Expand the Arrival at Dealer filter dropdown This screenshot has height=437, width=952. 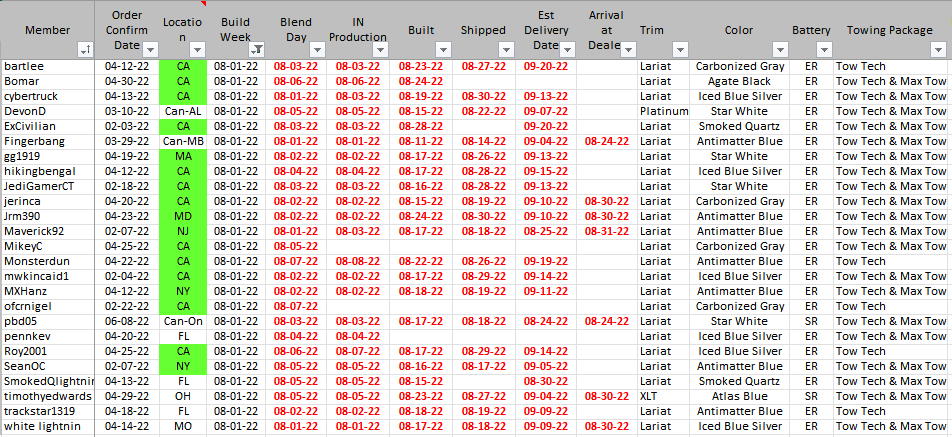click(627, 48)
